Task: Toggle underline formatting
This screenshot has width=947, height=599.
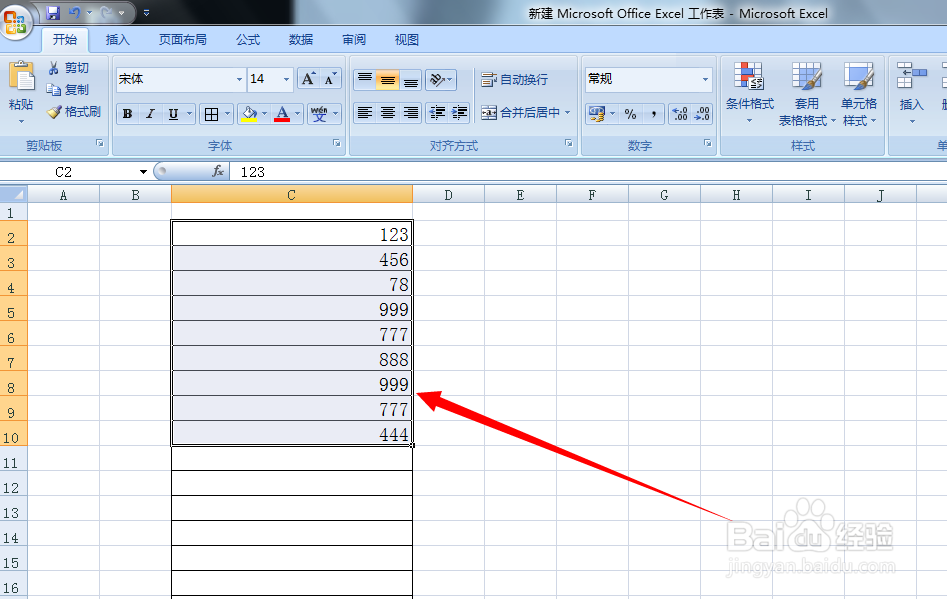Action: click(x=173, y=114)
